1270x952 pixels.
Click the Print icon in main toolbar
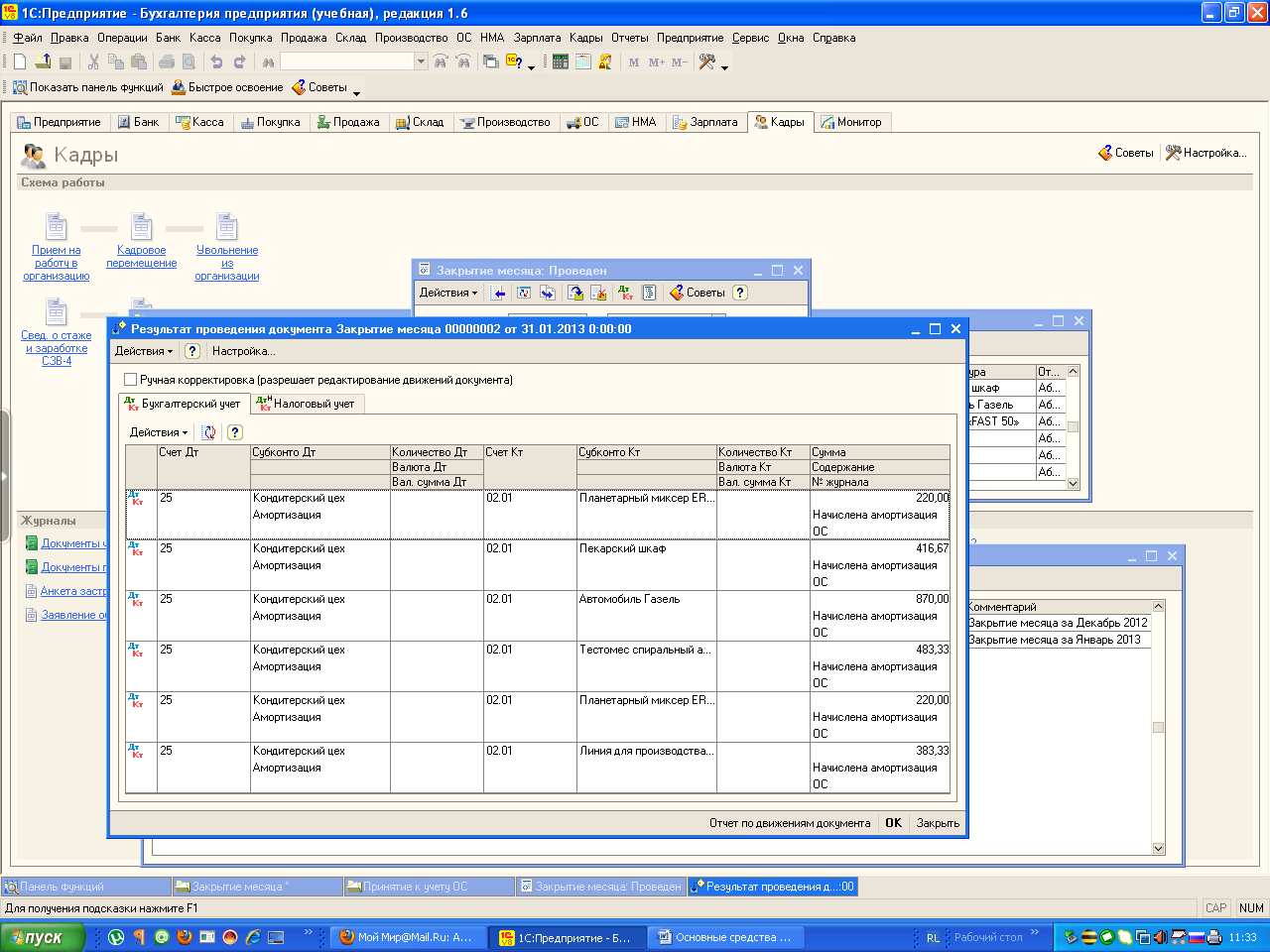coord(167,61)
